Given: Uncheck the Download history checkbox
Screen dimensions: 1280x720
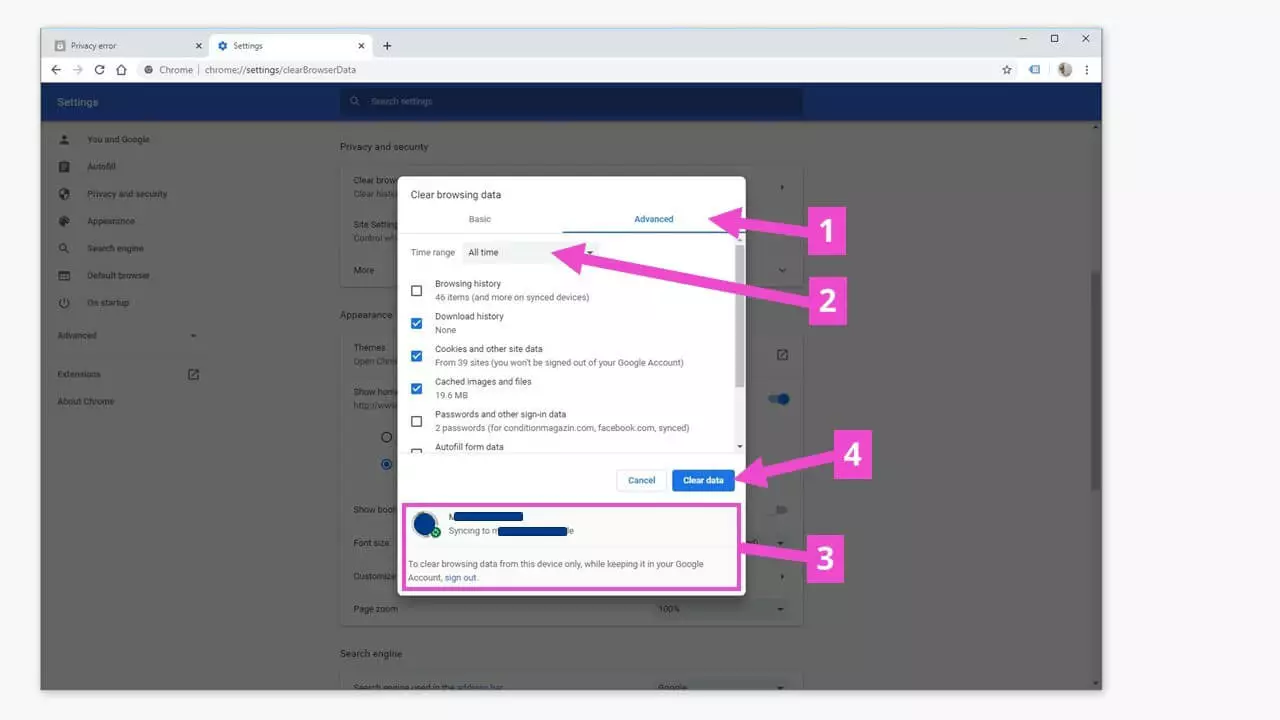Looking at the screenshot, I should tap(417, 323).
